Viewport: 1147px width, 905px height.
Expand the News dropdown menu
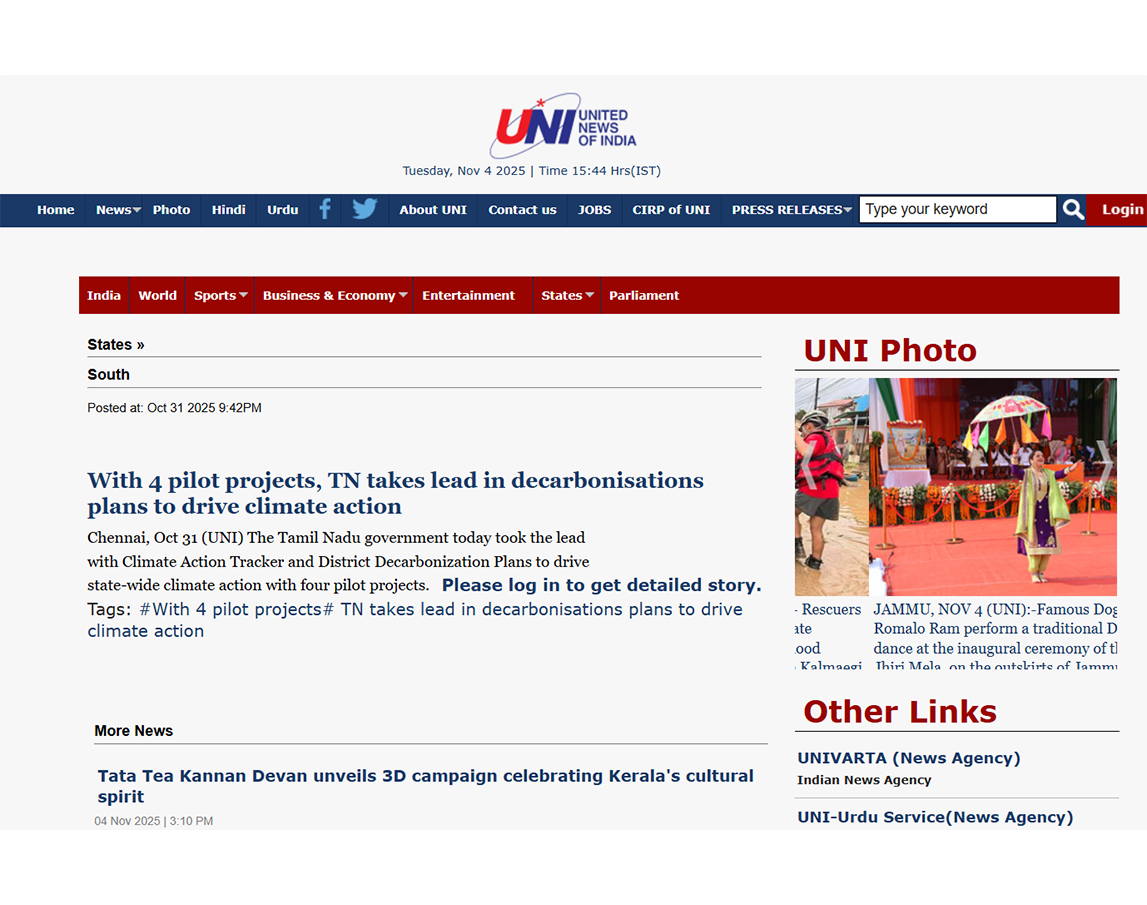(x=117, y=209)
